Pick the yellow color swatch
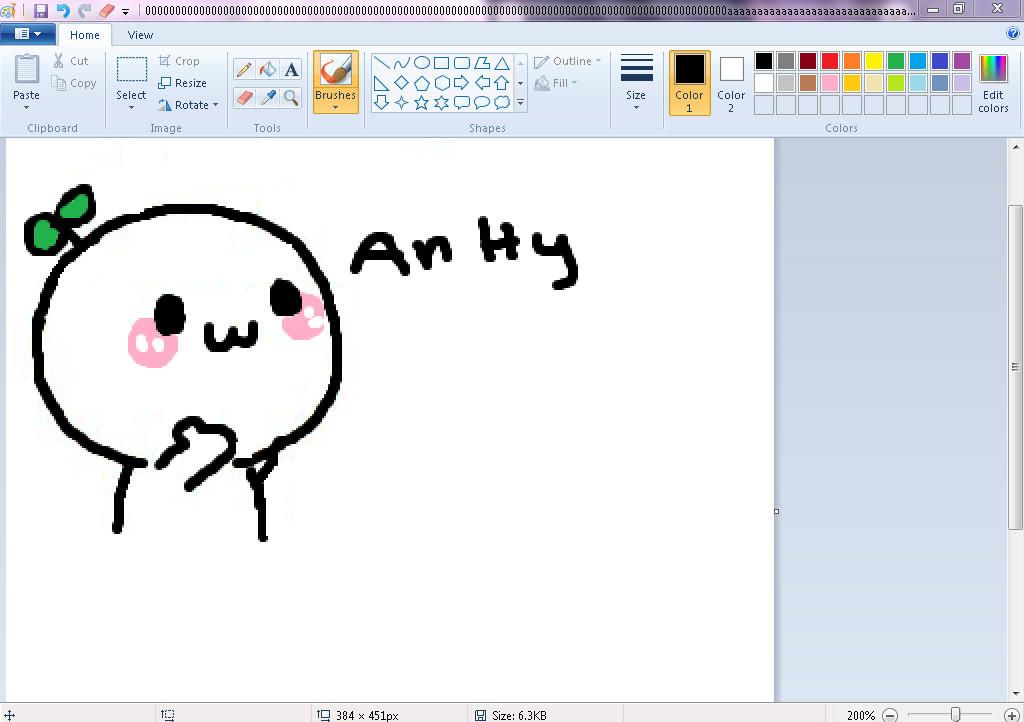Viewport: 1024px width, 722px height. (x=874, y=61)
